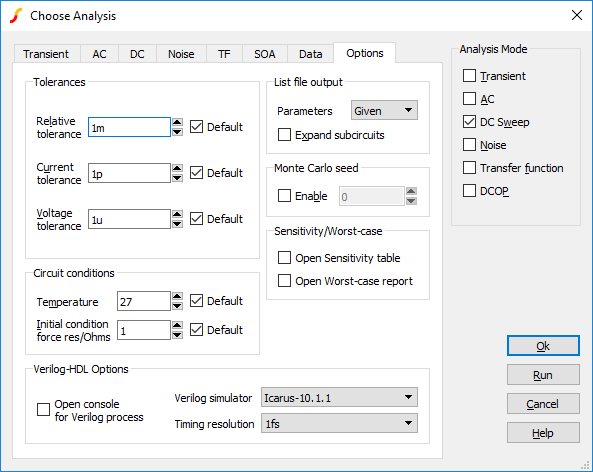Screen dimensions: 593x472
Task: Click the SIMetrix app icon in title bar
Action: click(x=16, y=16)
